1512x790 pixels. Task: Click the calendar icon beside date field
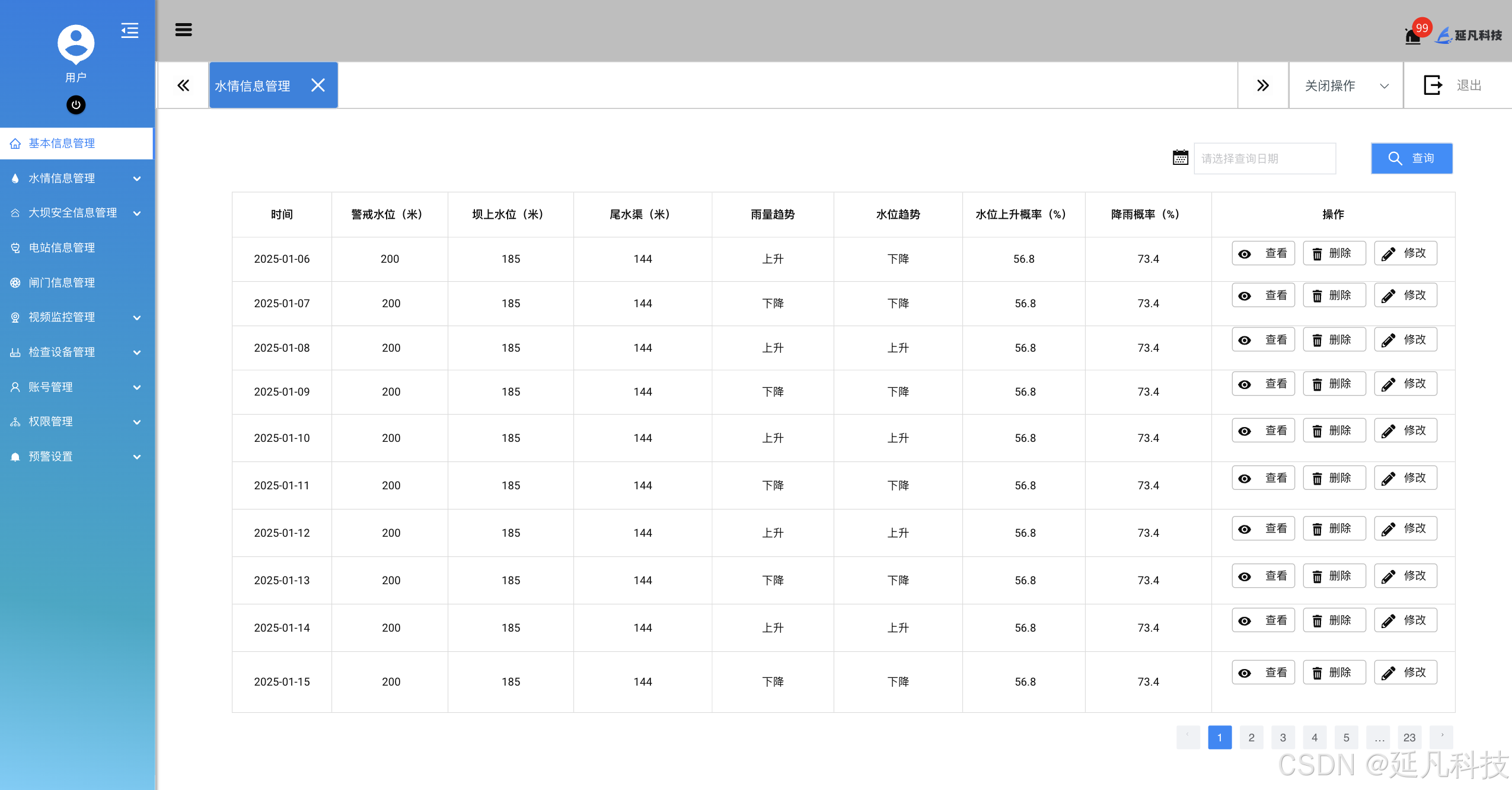click(x=1180, y=158)
